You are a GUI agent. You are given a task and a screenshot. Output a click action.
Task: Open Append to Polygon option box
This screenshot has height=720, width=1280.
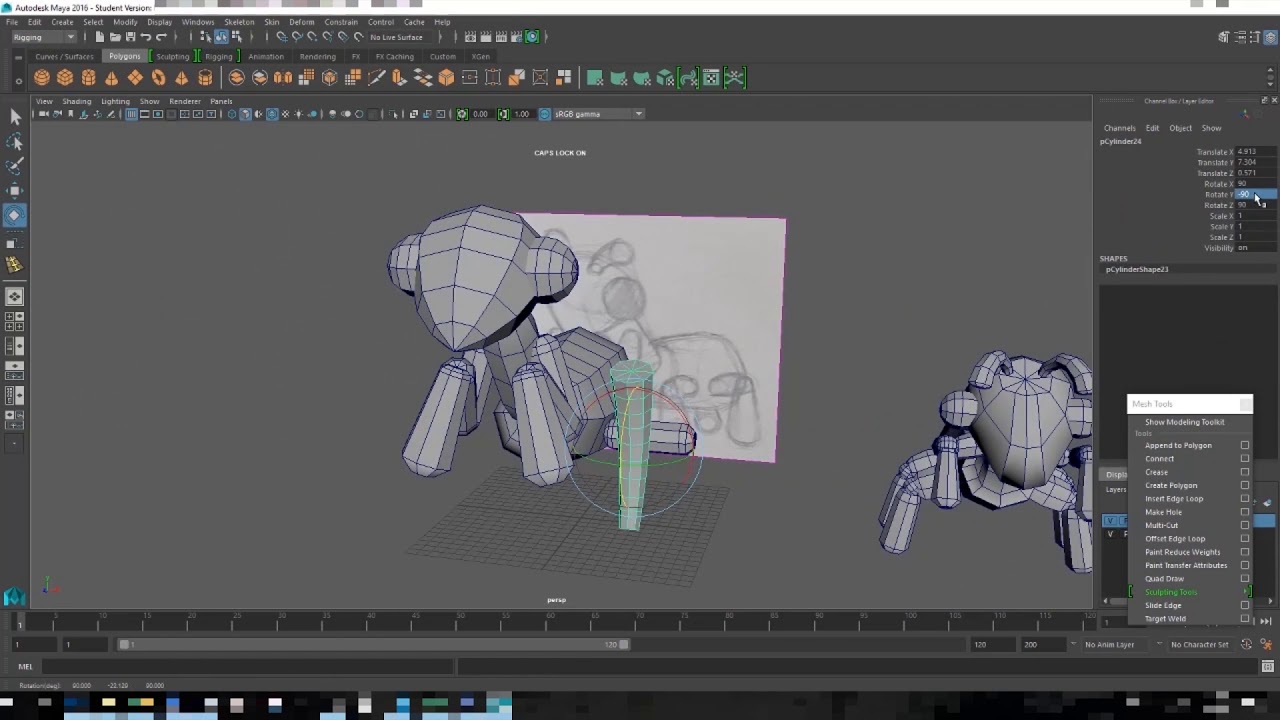tap(1245, 445)
